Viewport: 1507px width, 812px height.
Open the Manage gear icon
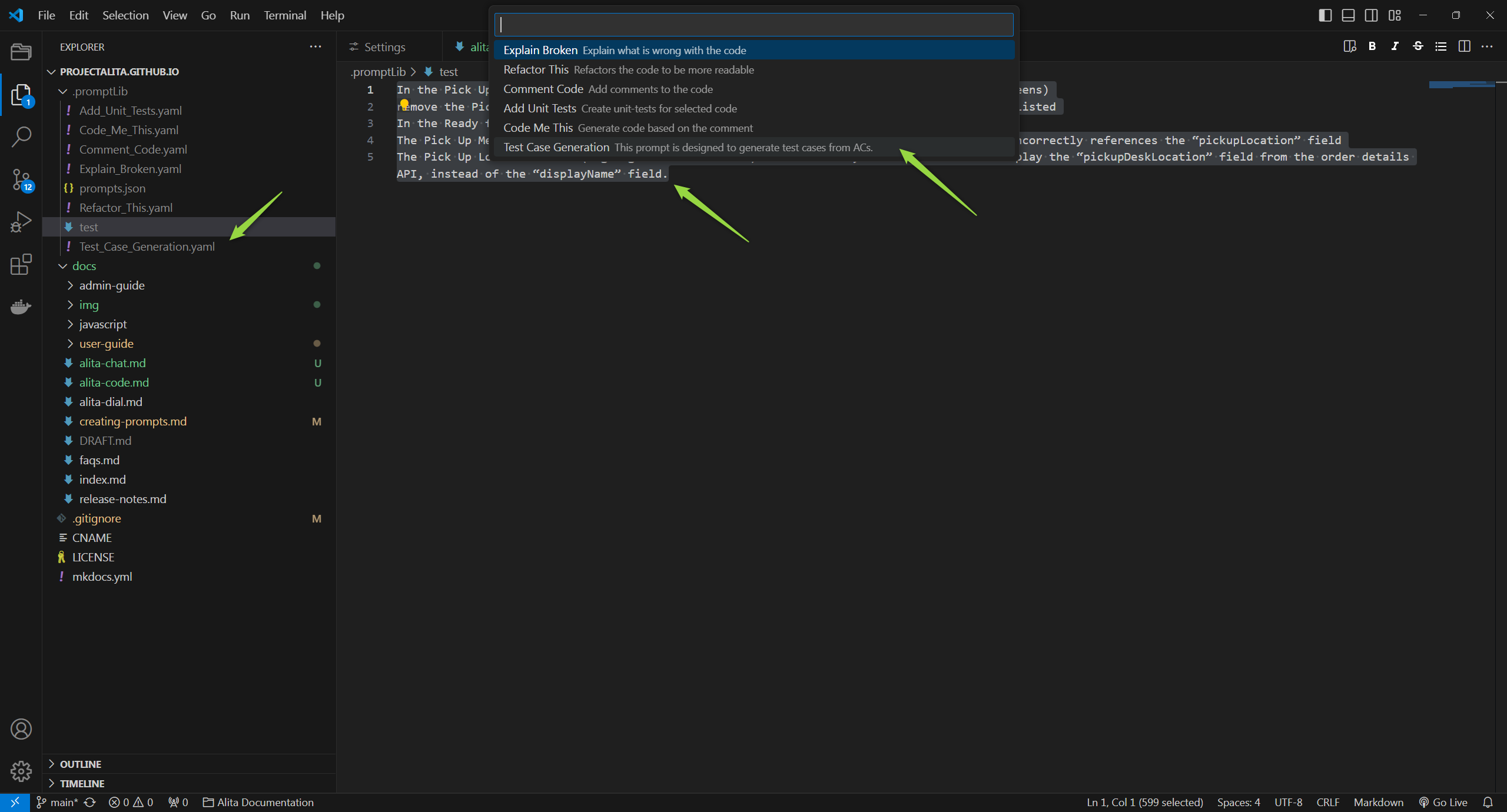[x=21, y=771]
